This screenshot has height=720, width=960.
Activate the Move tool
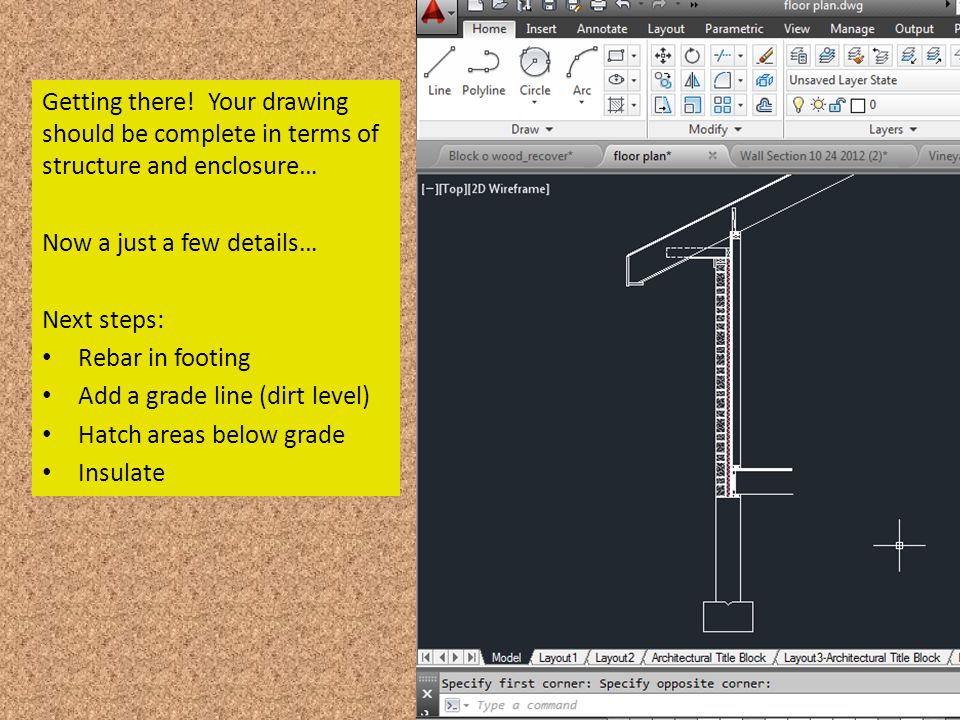coord(662,56)
